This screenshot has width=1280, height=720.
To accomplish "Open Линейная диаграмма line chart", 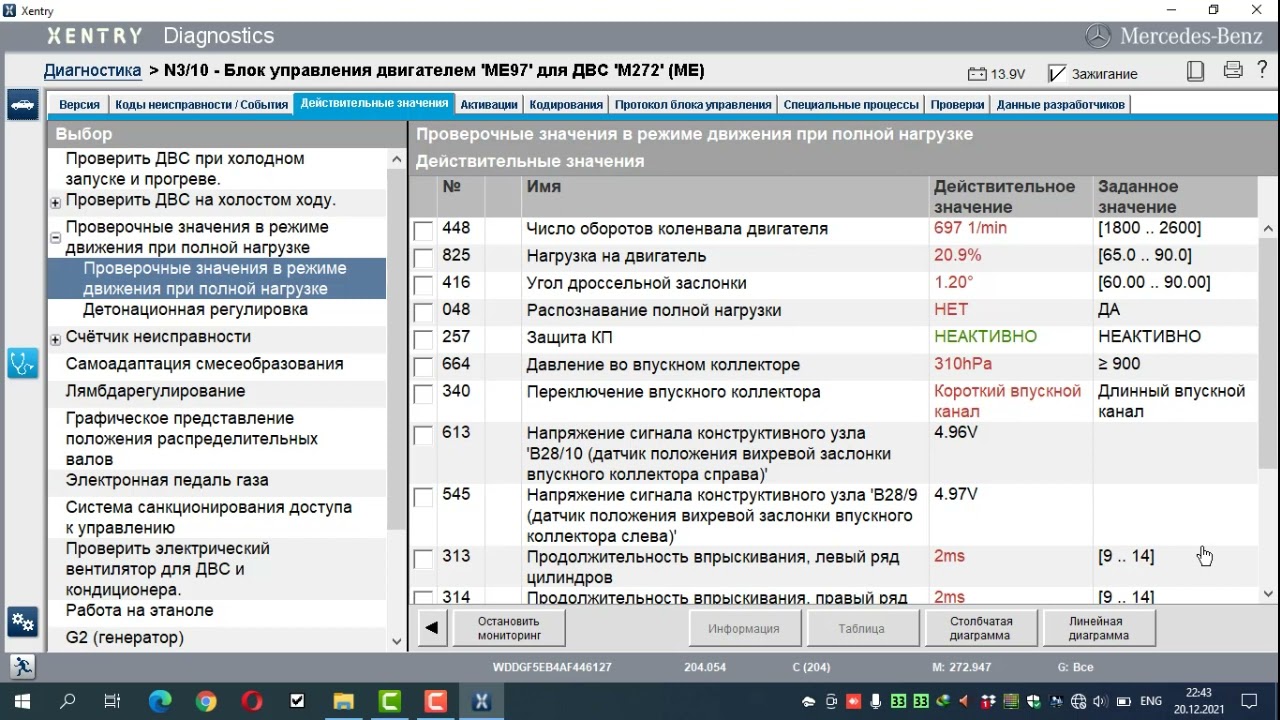I will (1098, 628).
